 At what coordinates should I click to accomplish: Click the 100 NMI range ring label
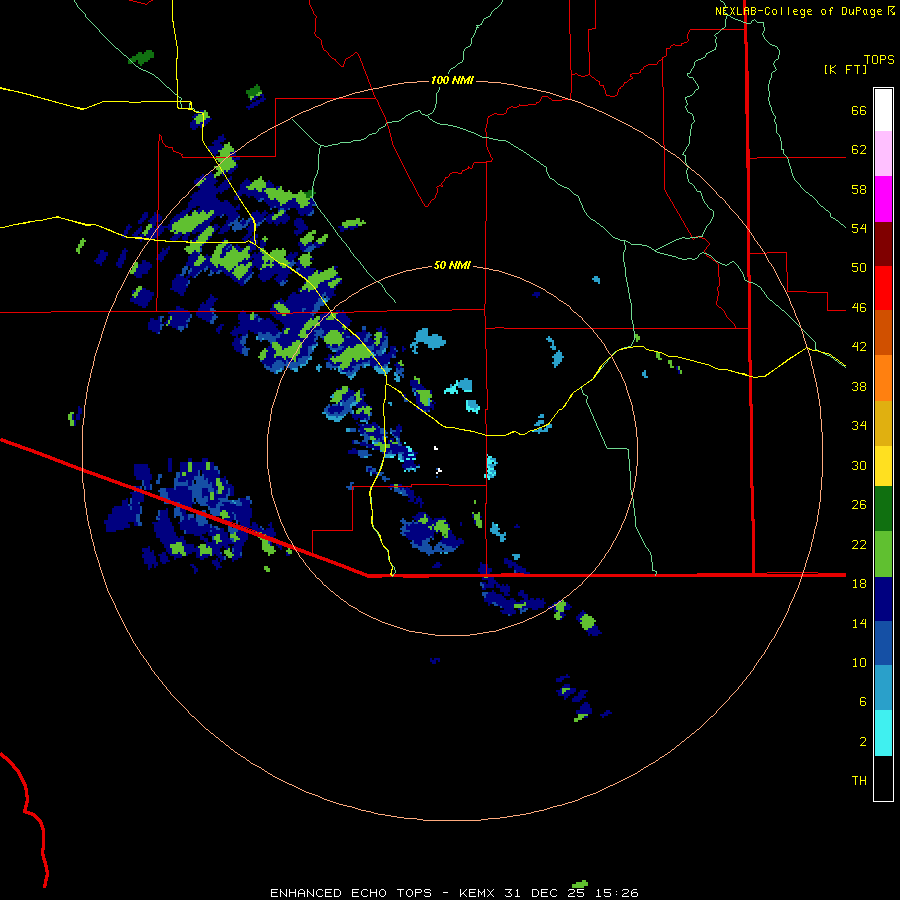coord(452,80)
